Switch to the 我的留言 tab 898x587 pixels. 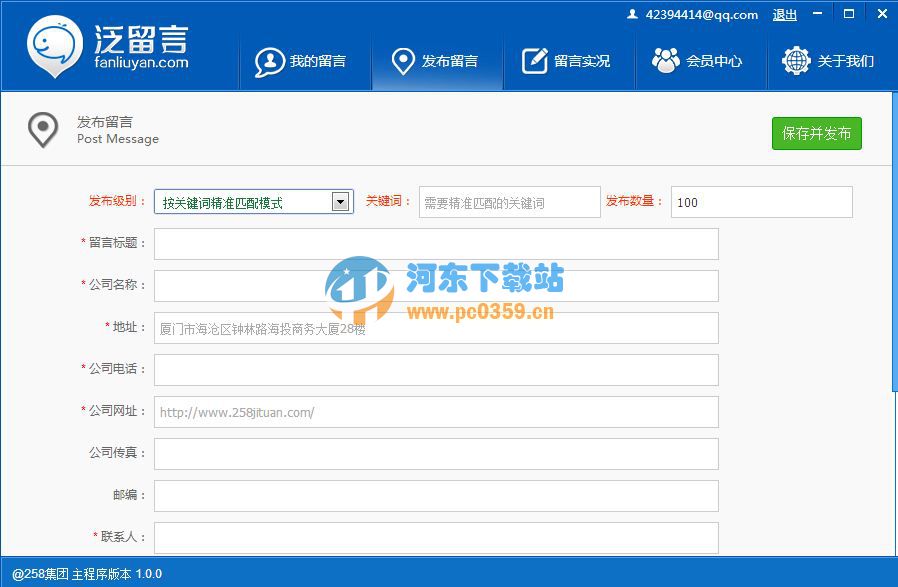point(306,60)
